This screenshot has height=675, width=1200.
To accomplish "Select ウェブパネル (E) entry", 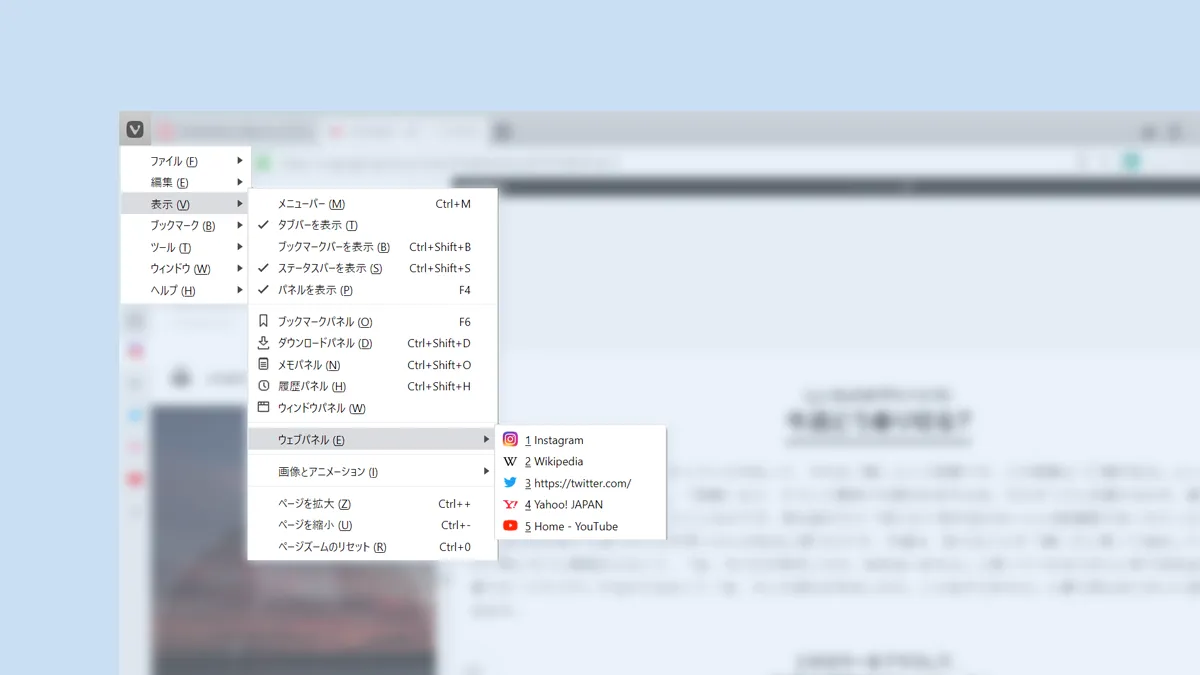I will click(372, 439).
